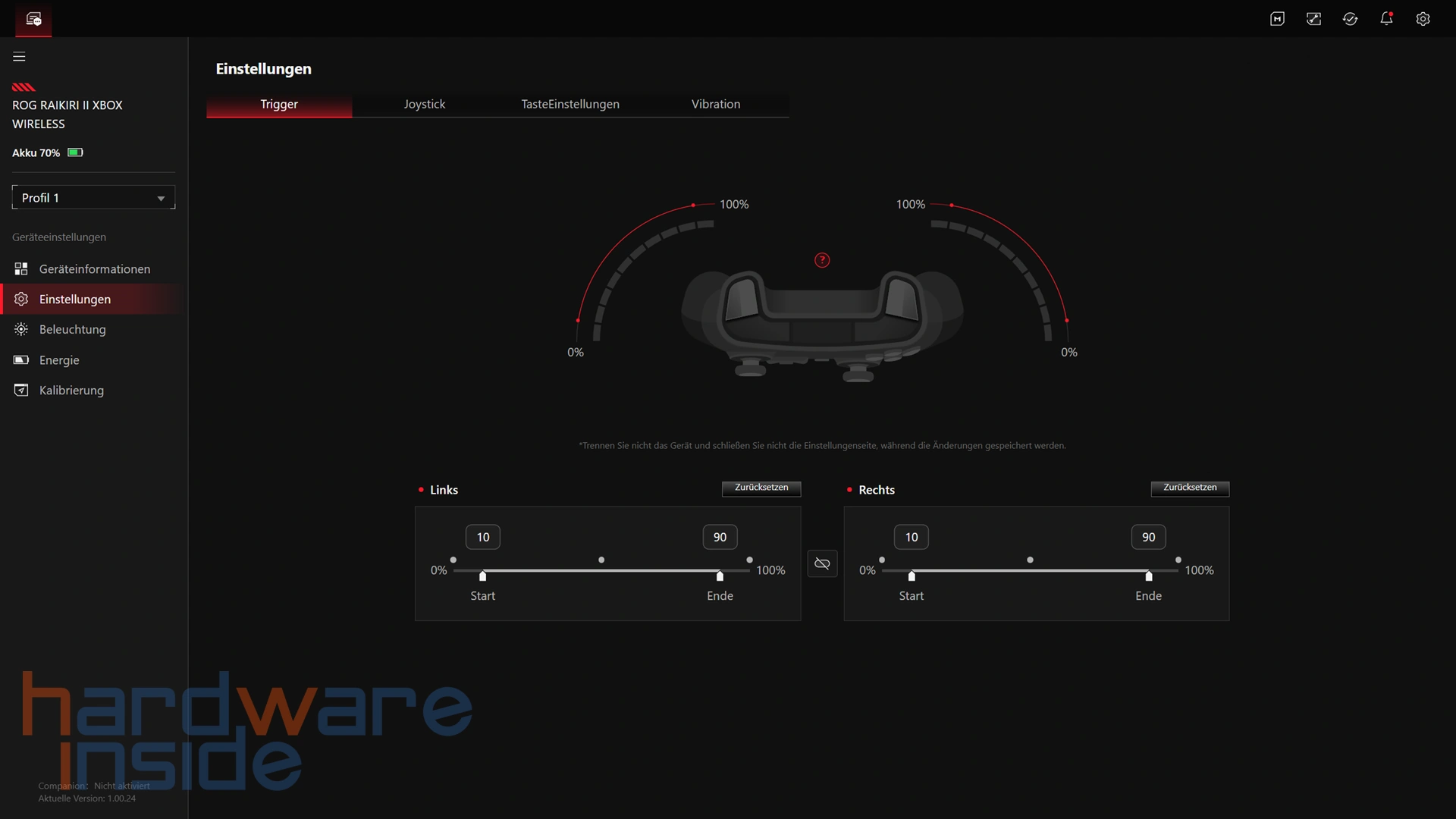
Task: Open the TasteEinstellungen tab
Action: 570,104
